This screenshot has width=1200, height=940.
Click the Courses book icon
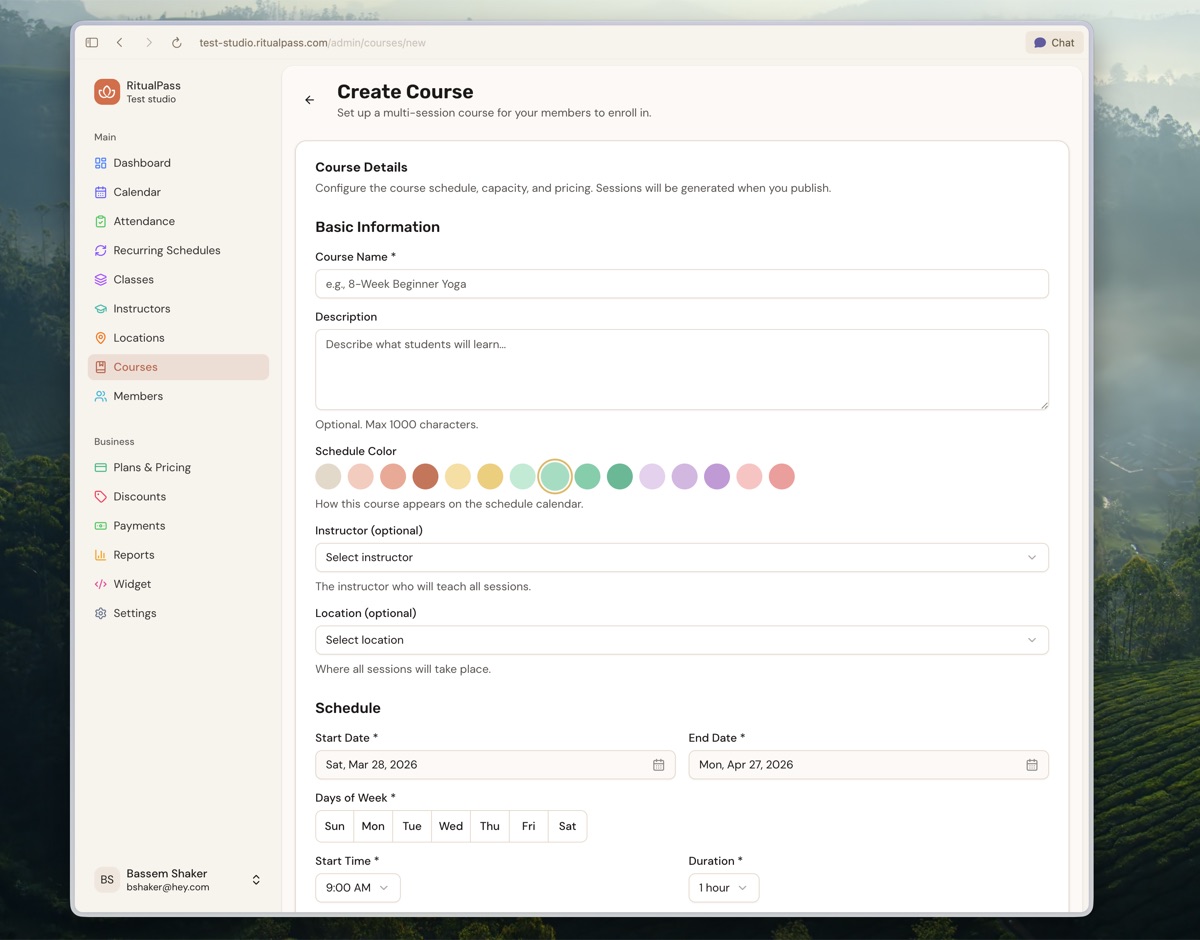click(x=100, y=367)
